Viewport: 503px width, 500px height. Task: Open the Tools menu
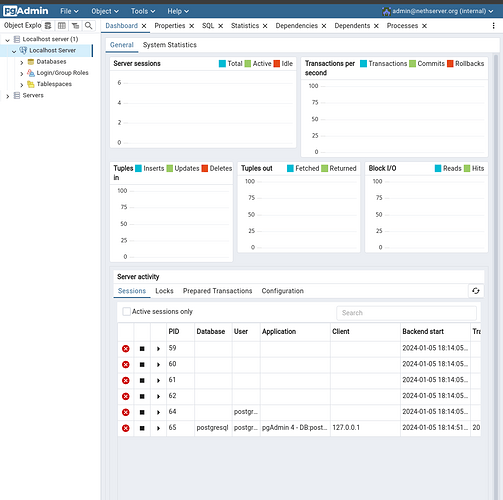coord(143,11)
